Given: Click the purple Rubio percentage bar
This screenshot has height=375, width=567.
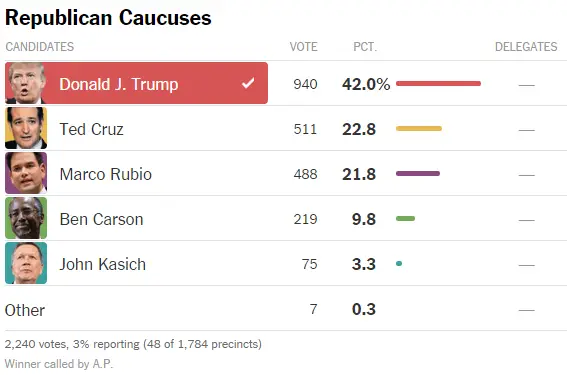Looking at the screenshot, I should 418,174.
